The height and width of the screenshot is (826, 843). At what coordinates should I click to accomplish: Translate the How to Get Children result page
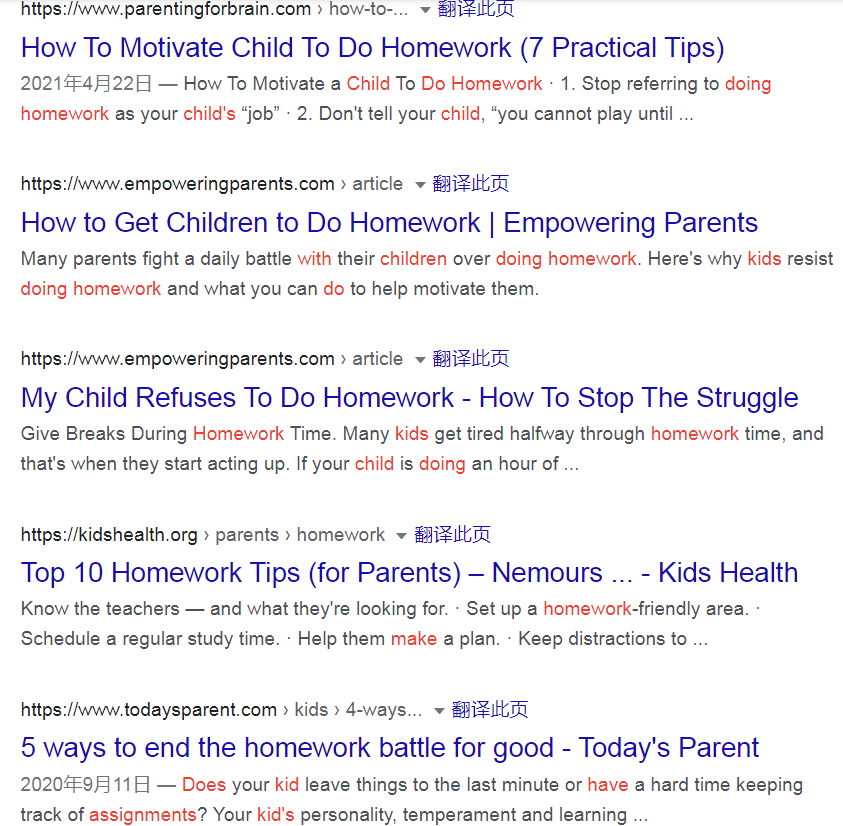(x=470, y=184)
